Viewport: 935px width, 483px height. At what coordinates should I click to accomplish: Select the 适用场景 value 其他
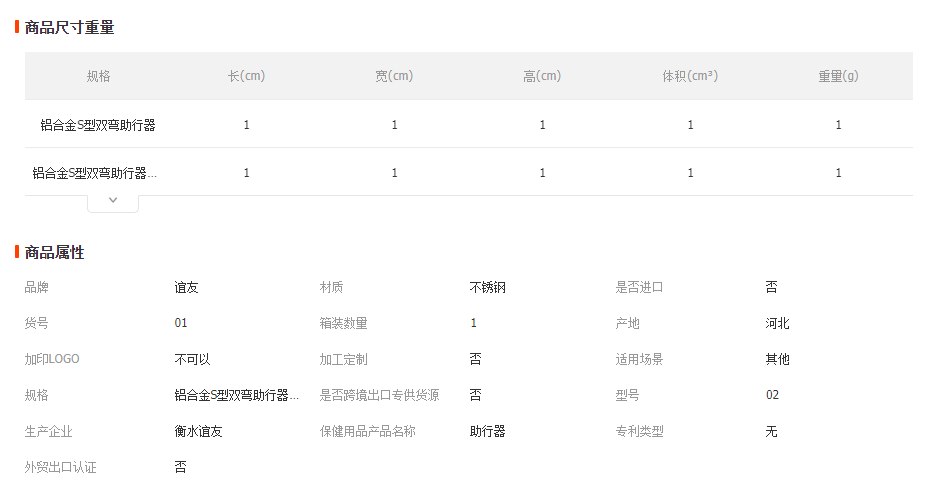coord(777,360)
